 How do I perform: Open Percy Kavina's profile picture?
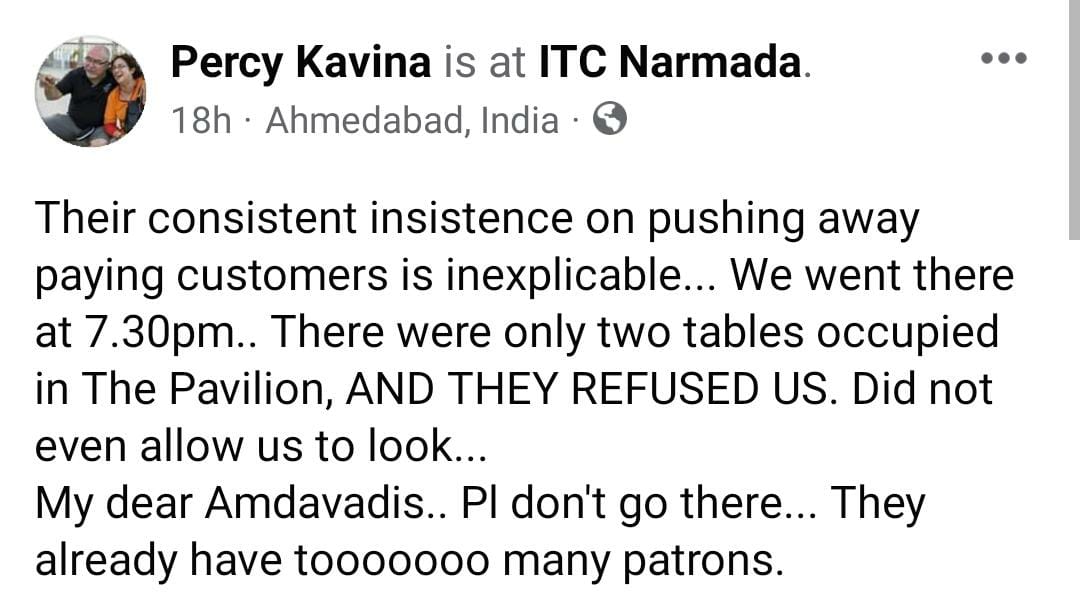point(90,92)
